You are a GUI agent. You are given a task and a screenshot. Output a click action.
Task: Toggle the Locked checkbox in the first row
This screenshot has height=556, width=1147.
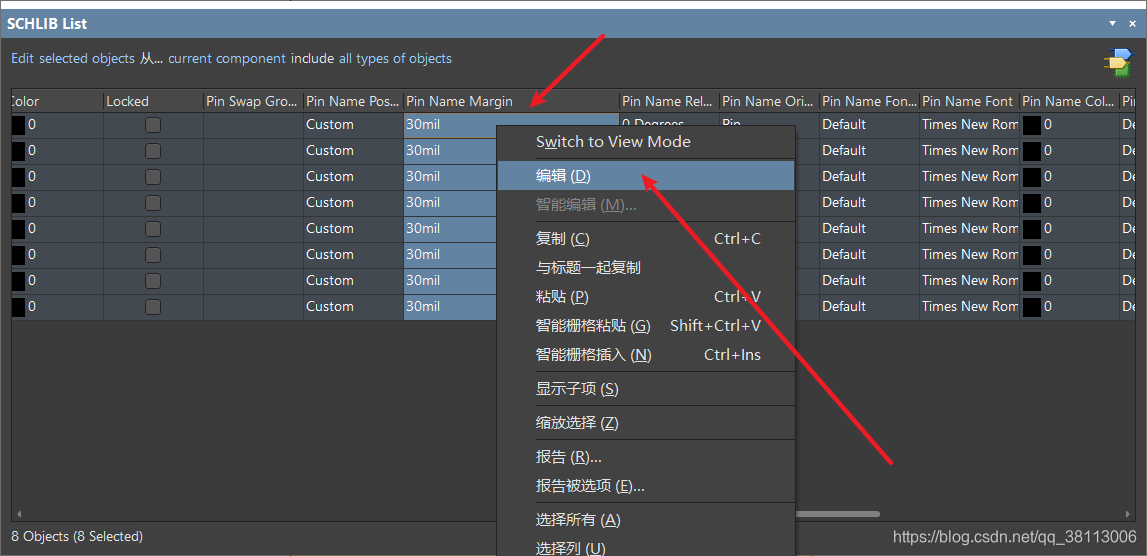(153, 125)
